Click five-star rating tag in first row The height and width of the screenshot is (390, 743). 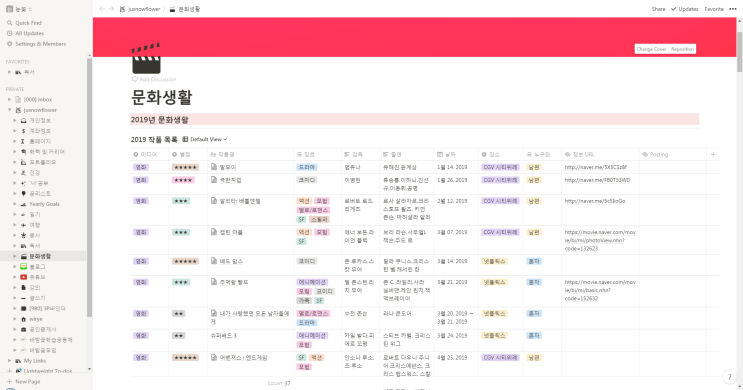[185, 167]
